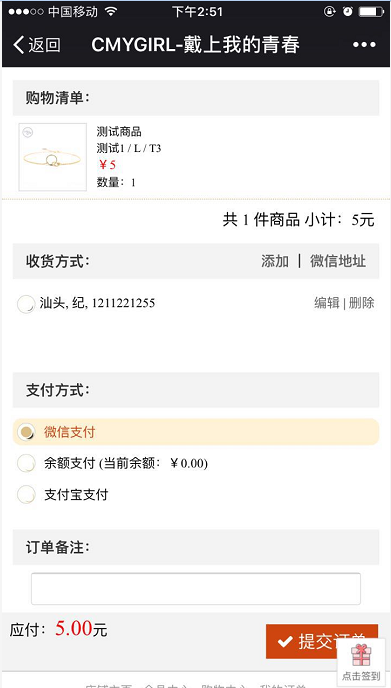Click the 订单备注 note input field
Screen dimensions: 391x688
pos(196,589)
